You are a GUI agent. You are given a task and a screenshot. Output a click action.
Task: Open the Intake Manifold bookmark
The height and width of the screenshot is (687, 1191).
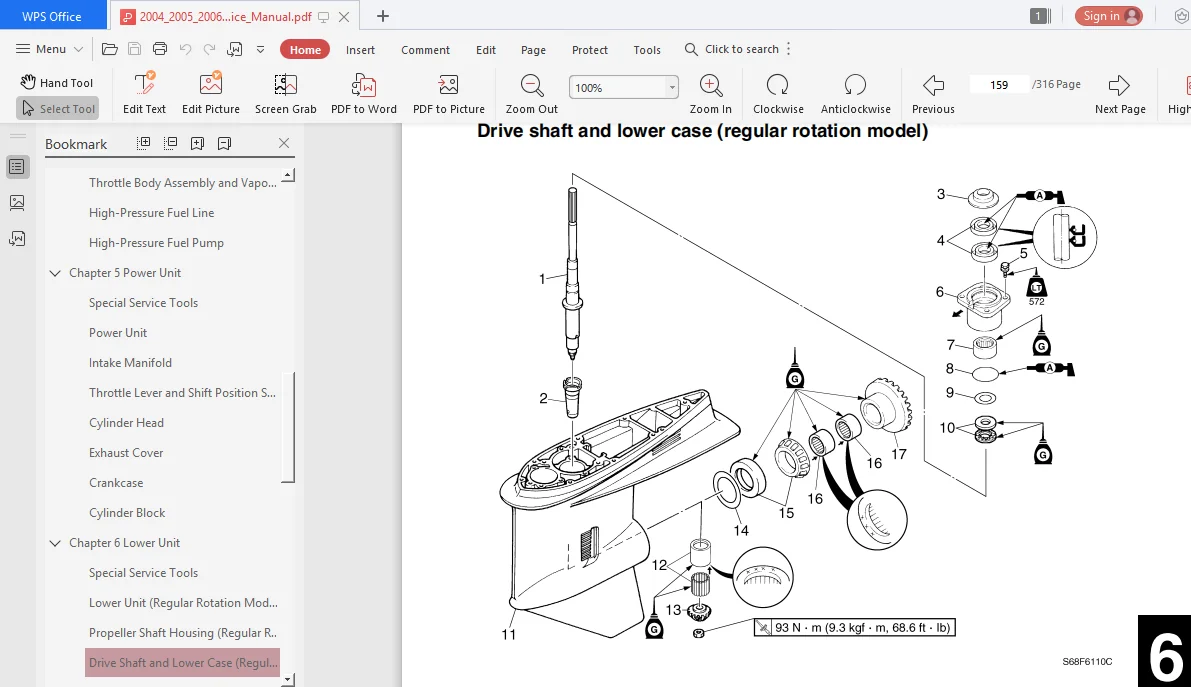130,362
